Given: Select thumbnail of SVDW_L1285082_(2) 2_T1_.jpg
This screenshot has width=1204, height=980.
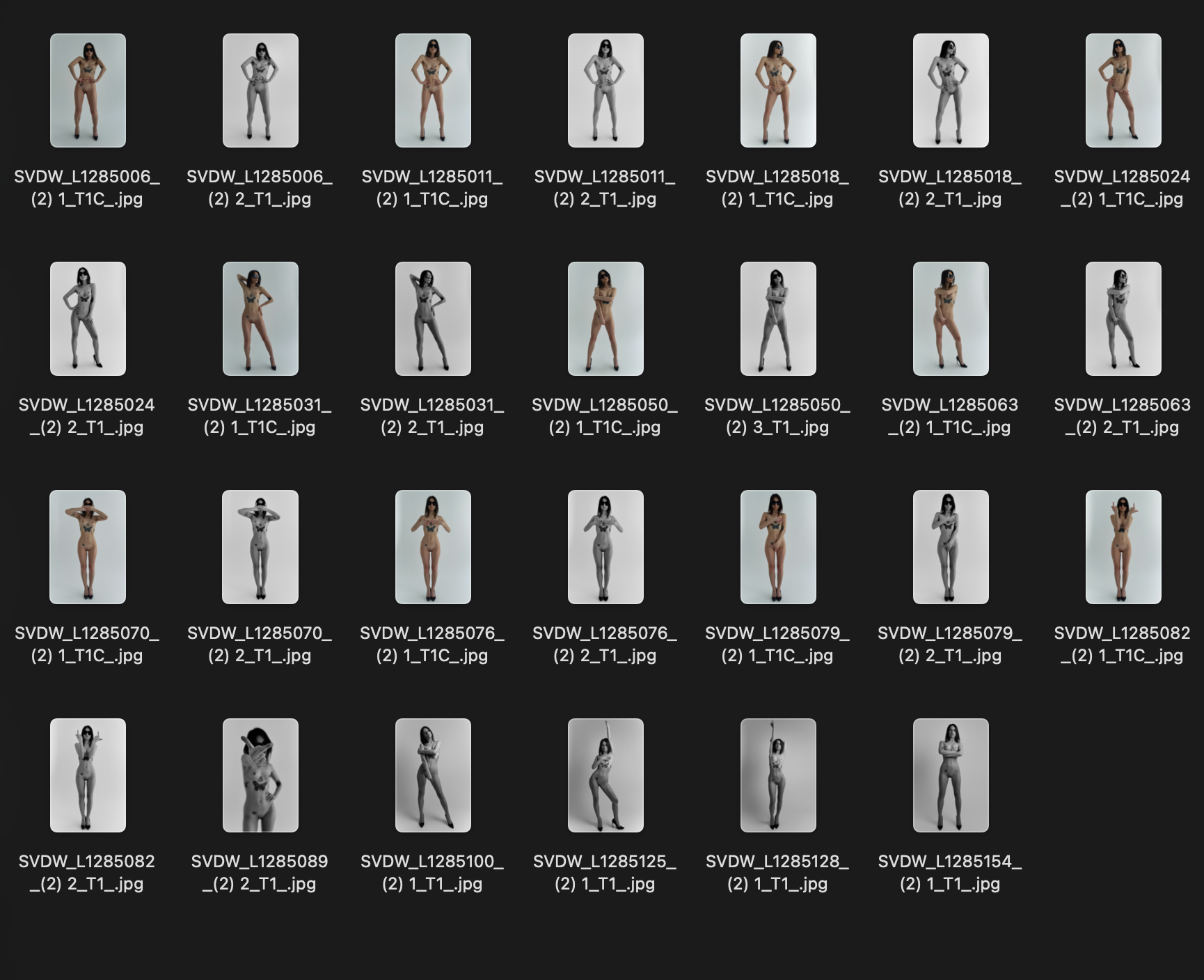Looking at the screenshot, I should click(x=88, y=775).
